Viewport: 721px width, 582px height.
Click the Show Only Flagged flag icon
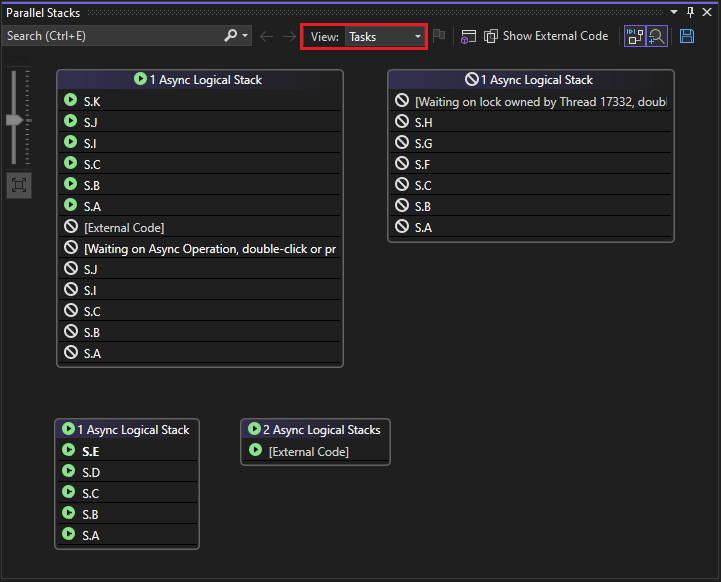[x=439, y=35]
